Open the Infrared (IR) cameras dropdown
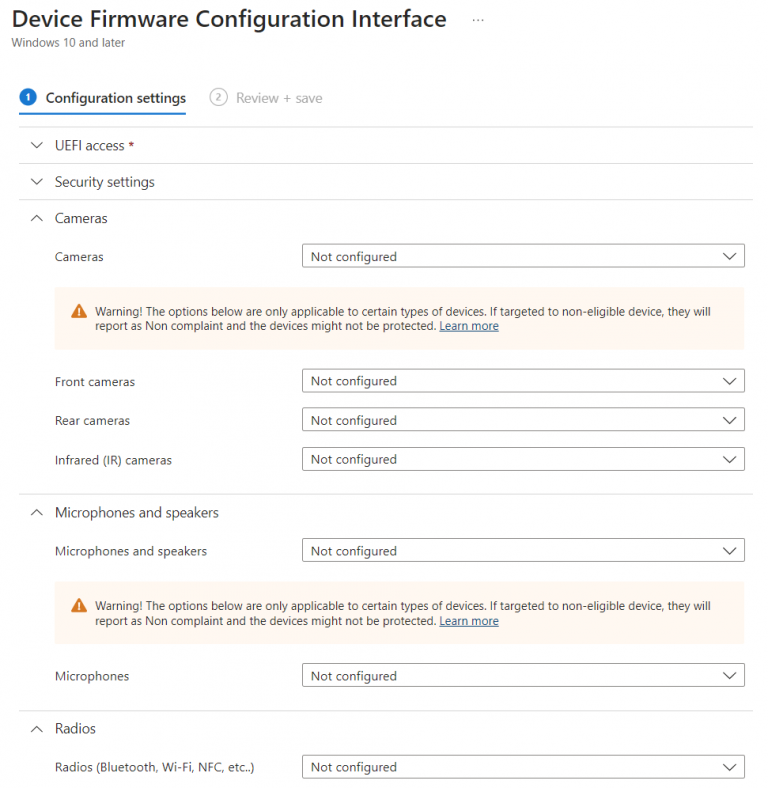This screenshot has height=788, width=768. coord(523,460)
